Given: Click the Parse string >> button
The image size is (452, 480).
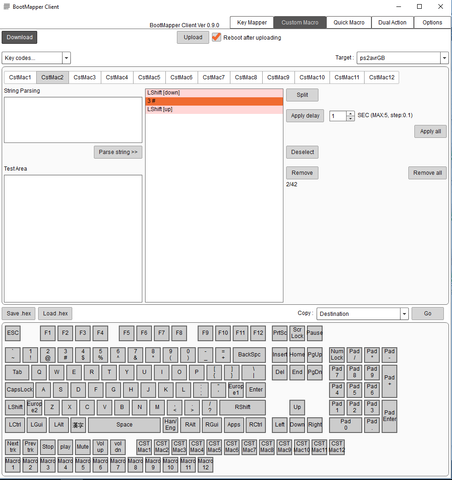Looking at the screenshot, I should coord(118,152).
